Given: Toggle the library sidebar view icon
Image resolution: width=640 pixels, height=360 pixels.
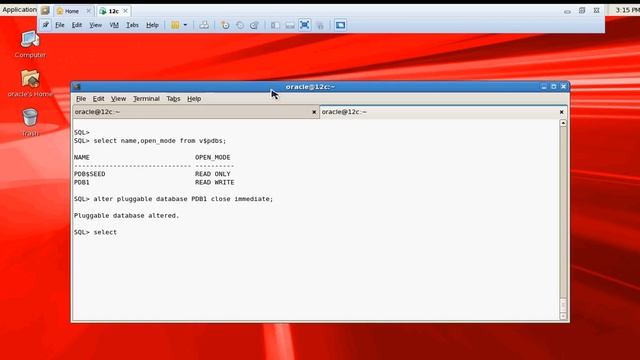Looking at the screenshot, I should pos(276,25).
